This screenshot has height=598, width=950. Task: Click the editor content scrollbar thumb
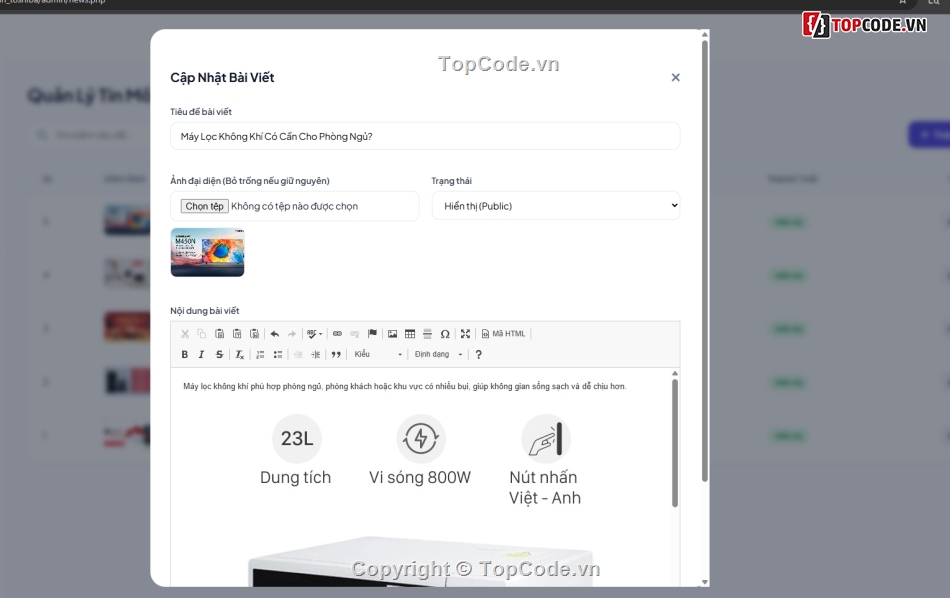click(675, 442)
